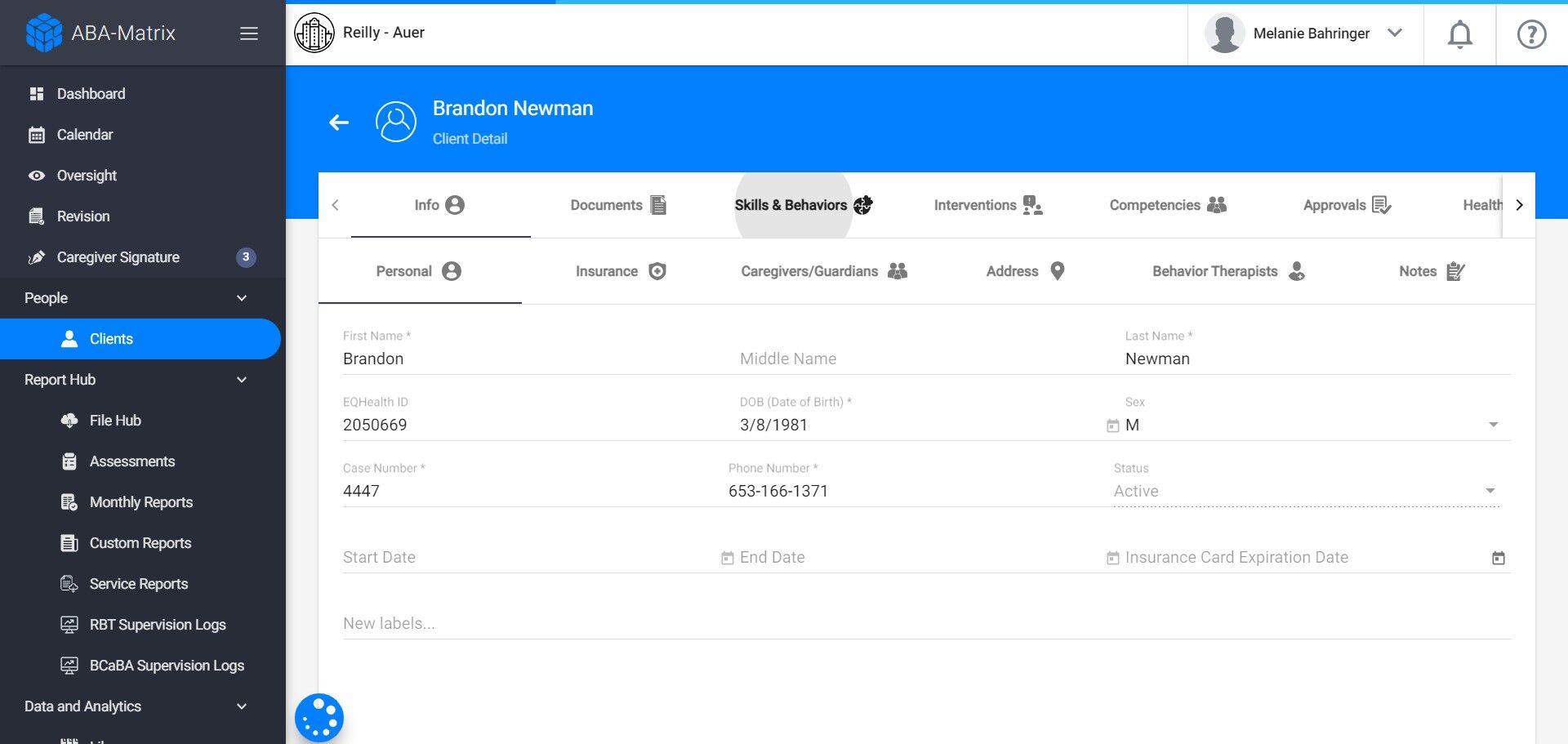Switch to the Interventions tab
This screenshot has width=1568, height=744.
pos(988,205)
